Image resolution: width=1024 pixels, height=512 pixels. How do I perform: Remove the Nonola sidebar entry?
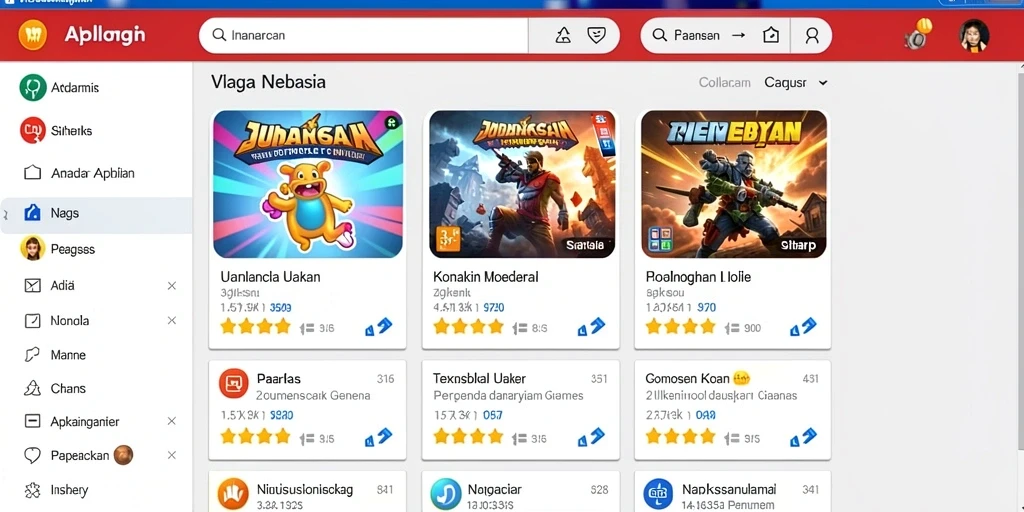pos(172,321)
